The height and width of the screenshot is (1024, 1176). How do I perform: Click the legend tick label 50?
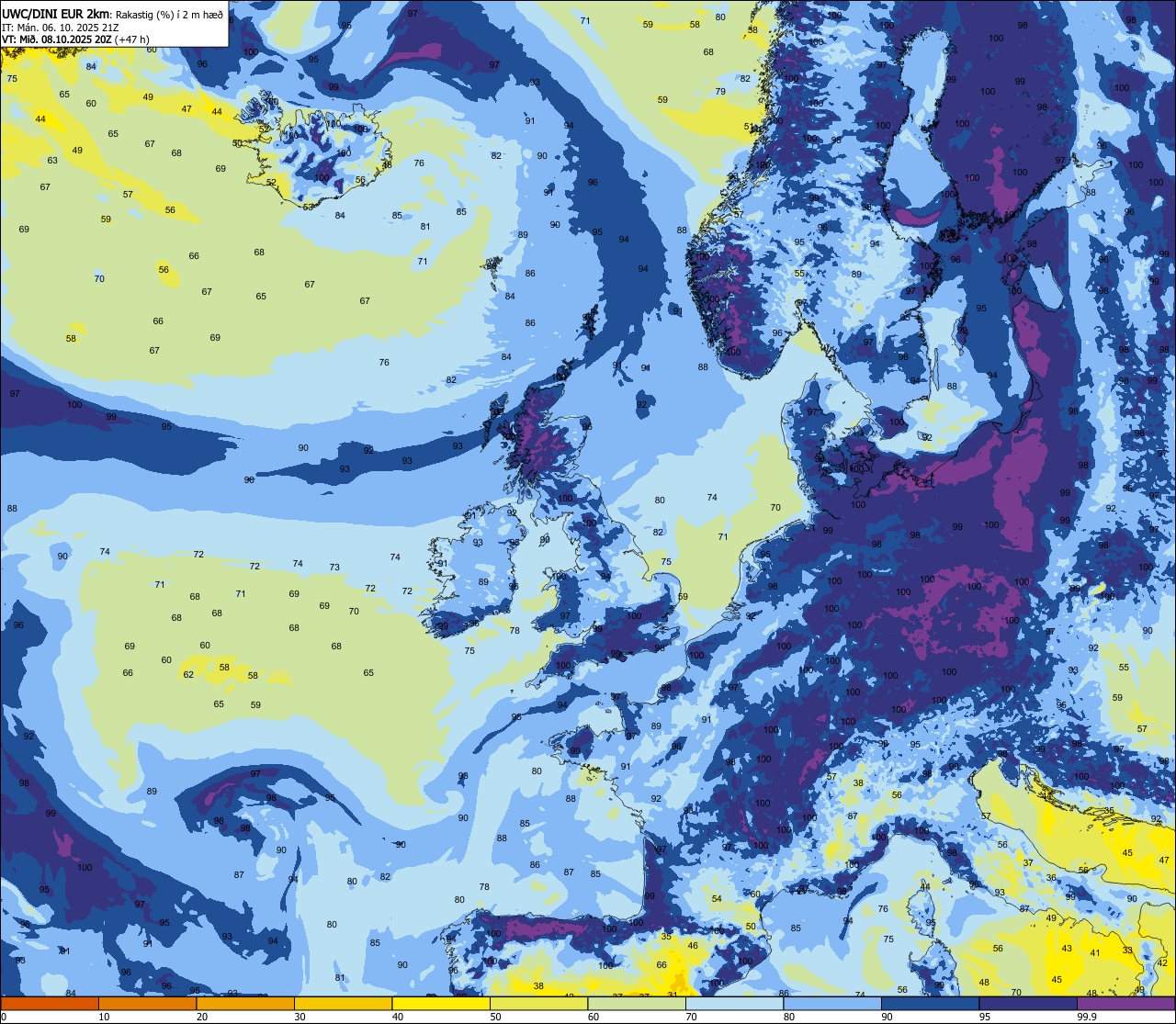click(x=495, y=1017)
